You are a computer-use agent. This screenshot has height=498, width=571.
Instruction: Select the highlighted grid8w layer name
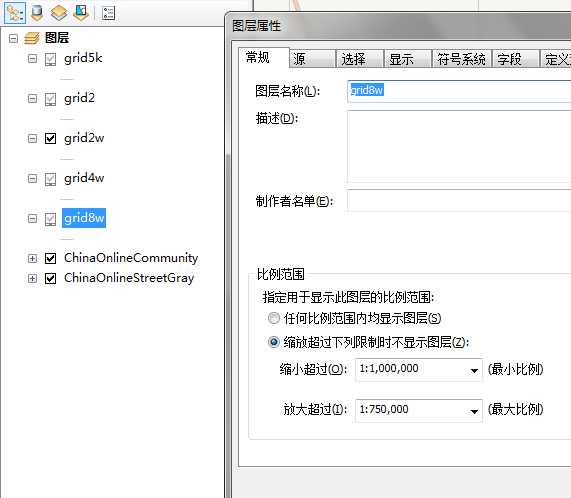click(84, 218)
